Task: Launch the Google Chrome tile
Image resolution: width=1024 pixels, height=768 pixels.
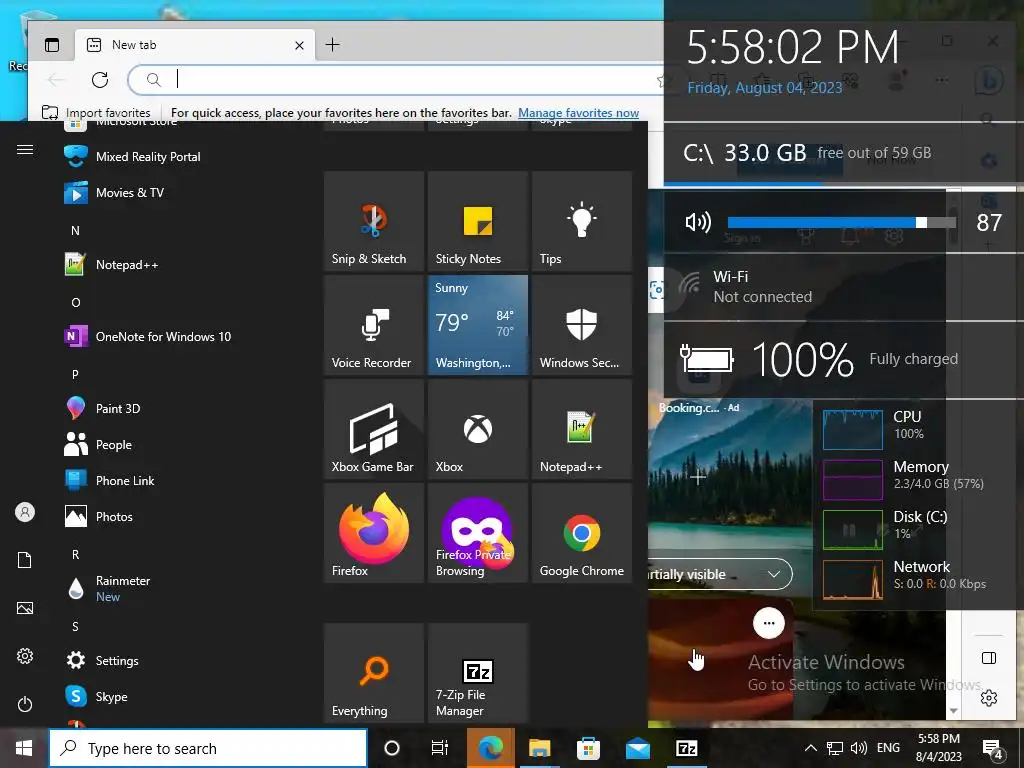Action: point(581,532)
